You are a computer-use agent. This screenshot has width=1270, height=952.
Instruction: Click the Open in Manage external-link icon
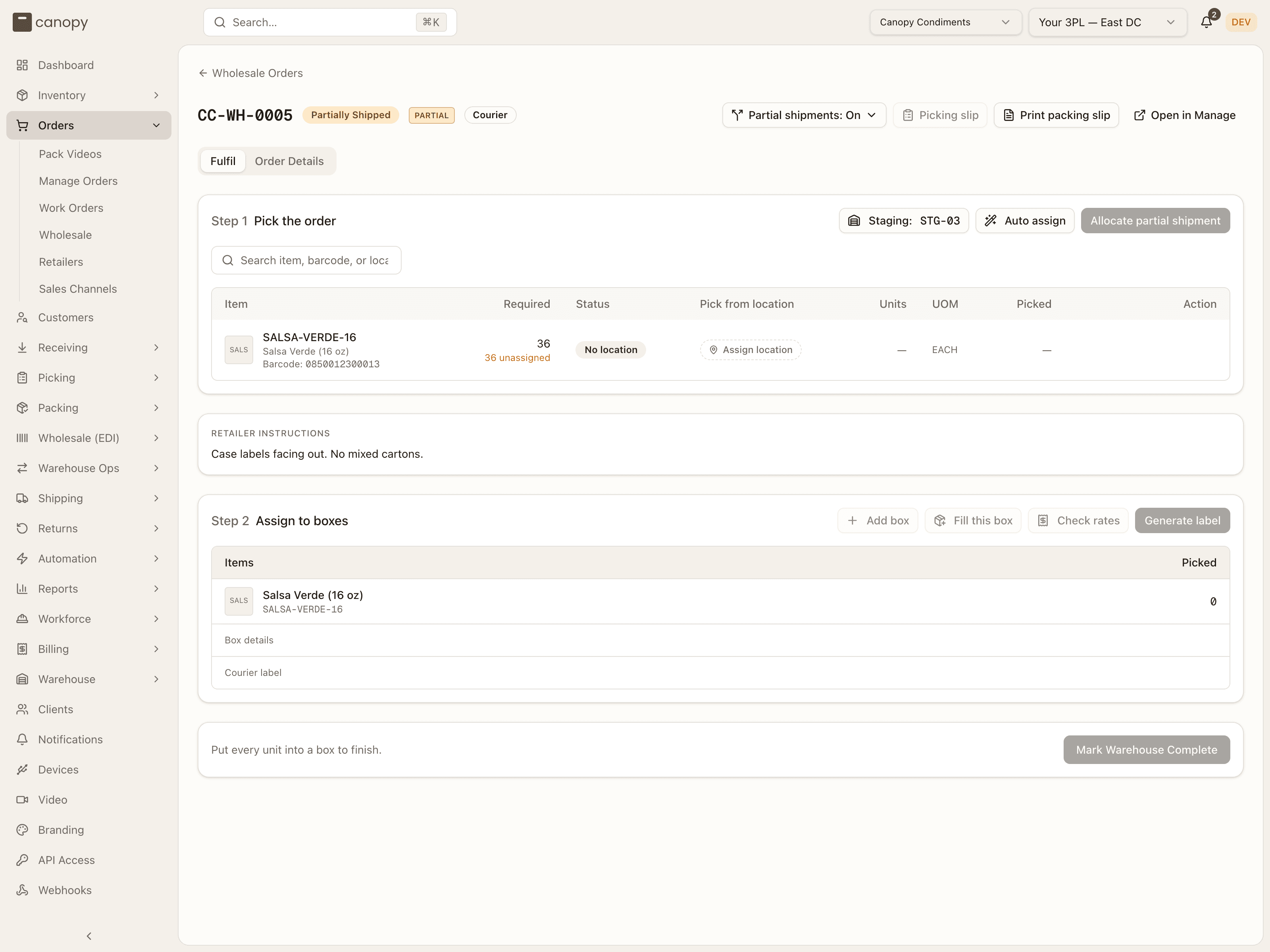[x=1140, y=115]
